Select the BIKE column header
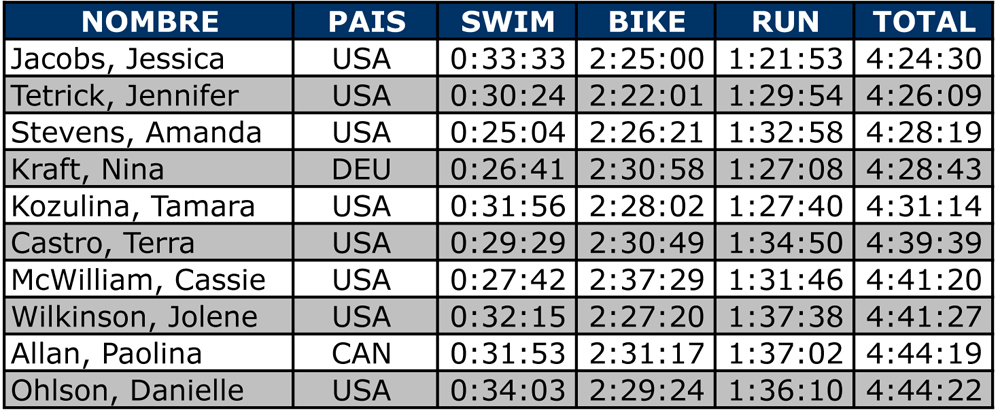 point(646,21)
